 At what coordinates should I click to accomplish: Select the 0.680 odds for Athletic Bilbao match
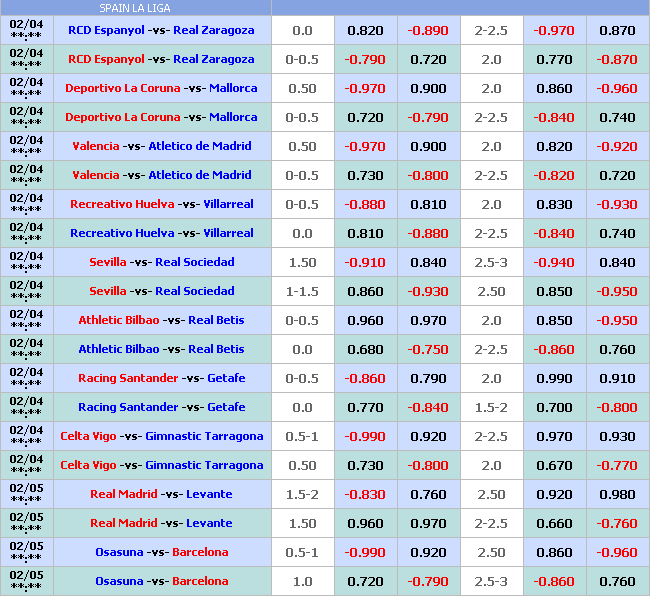coord(365,349)
